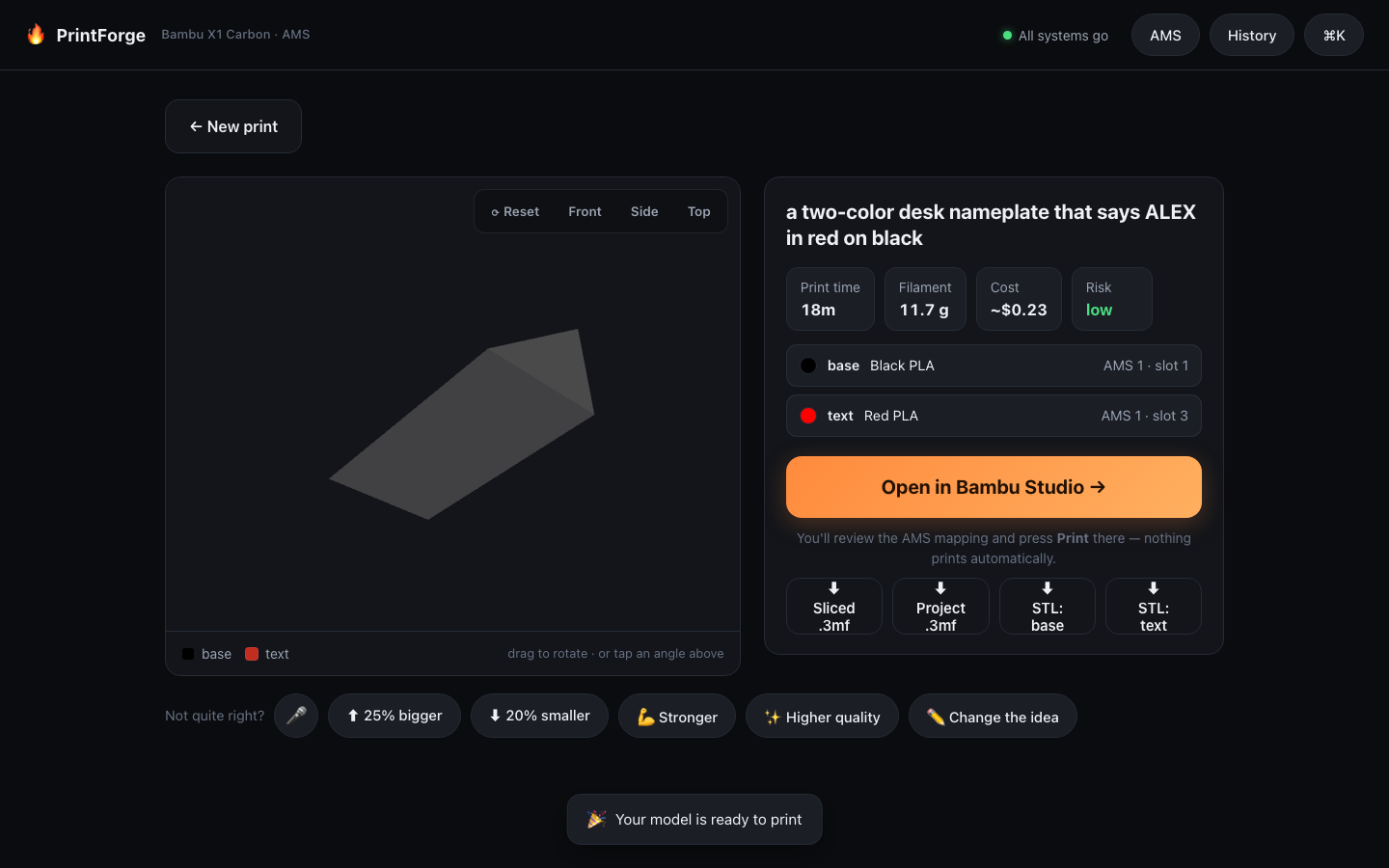Screen dimensions: 1389x868
Task: Open the AMS panel
Action: tap(1165, 35)
